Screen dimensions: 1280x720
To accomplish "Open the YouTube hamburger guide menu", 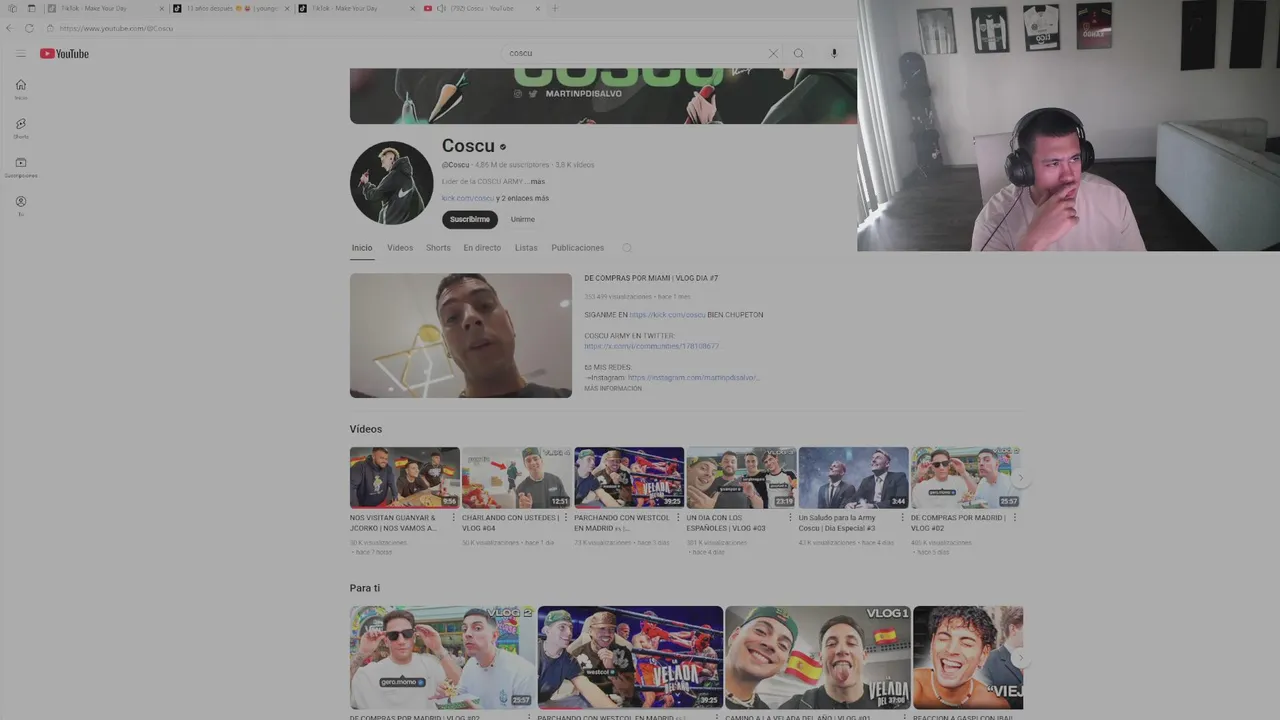I will (x=20, y=54).
